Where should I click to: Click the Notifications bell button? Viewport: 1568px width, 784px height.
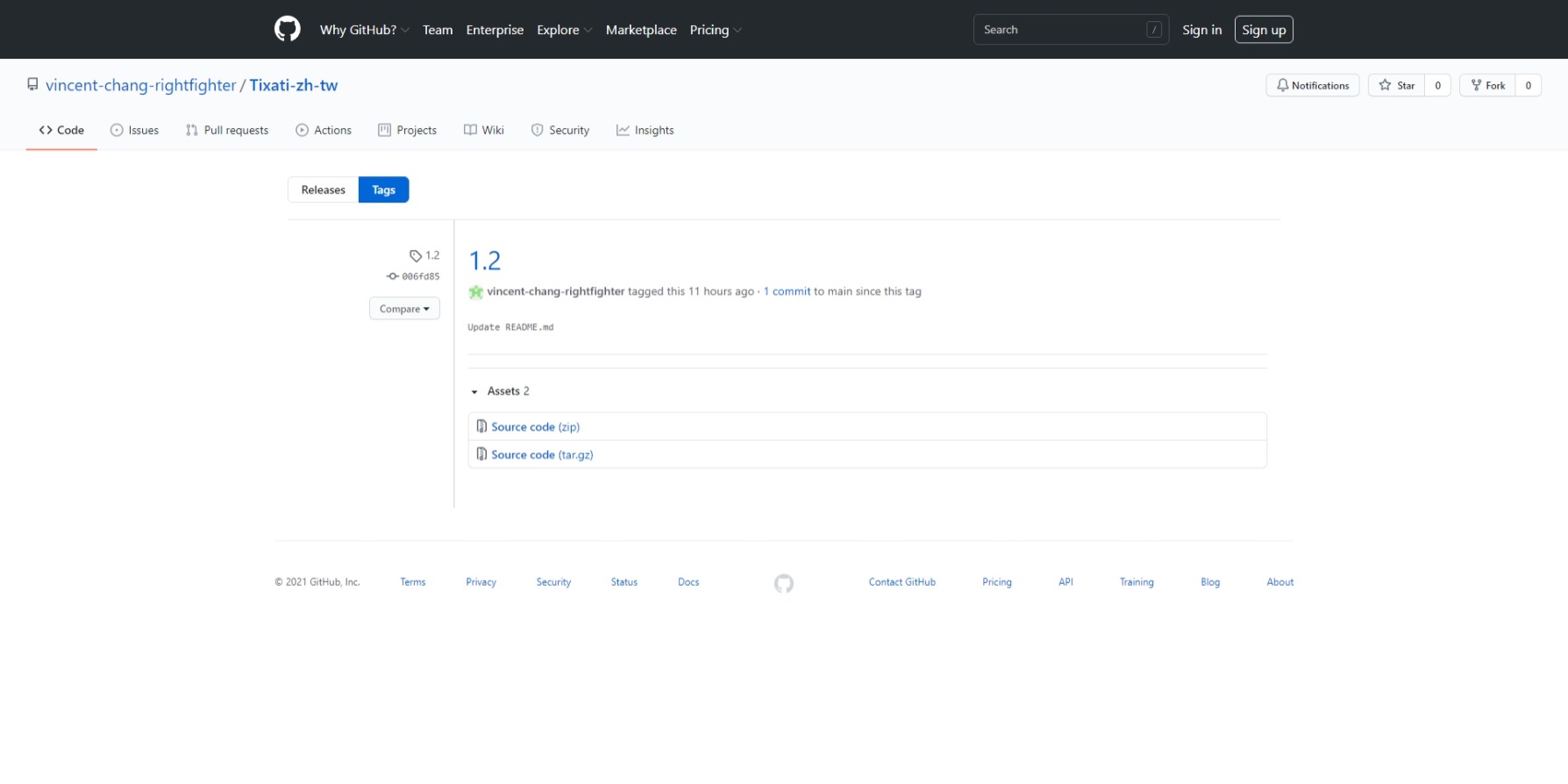click(x=1312, y=85)
